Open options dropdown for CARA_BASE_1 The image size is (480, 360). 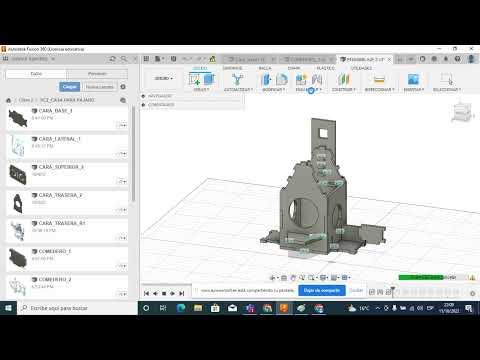pyautogui.click(x=122, y=125)
